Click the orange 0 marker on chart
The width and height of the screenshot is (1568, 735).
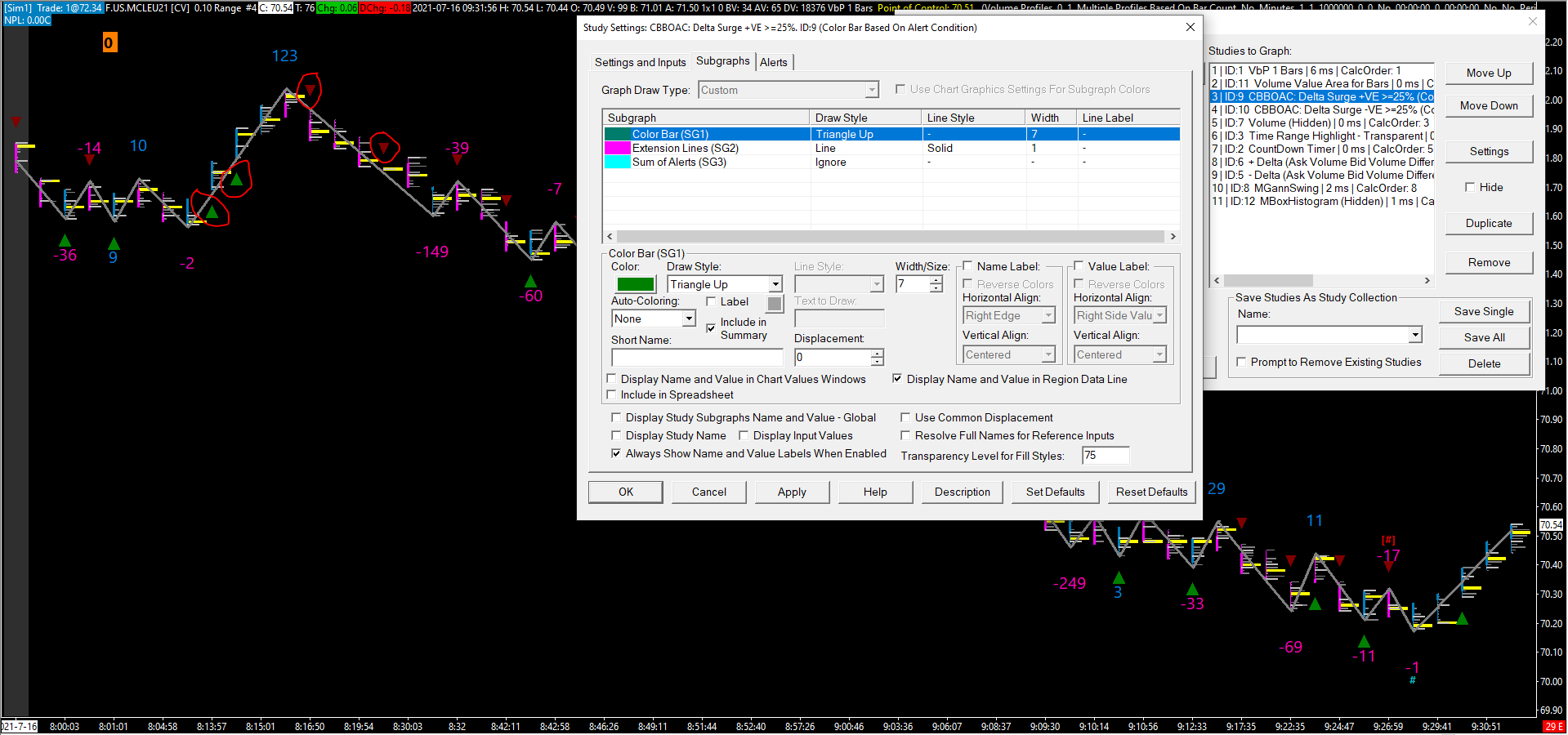[x=109, y=42]
